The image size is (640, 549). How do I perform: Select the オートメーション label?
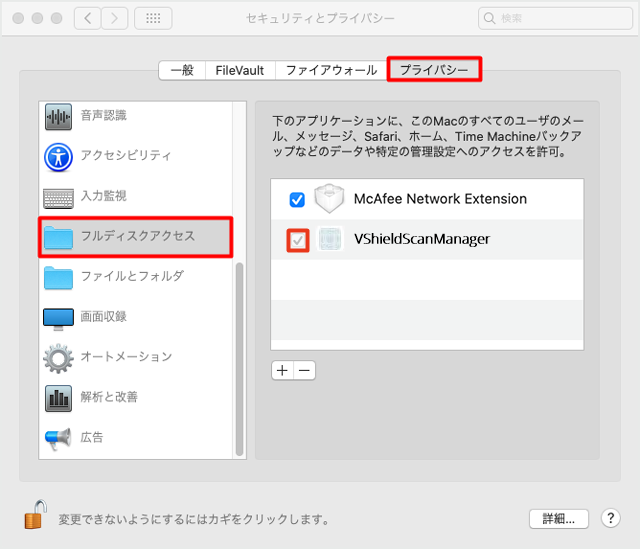click(x=127, y=357)
